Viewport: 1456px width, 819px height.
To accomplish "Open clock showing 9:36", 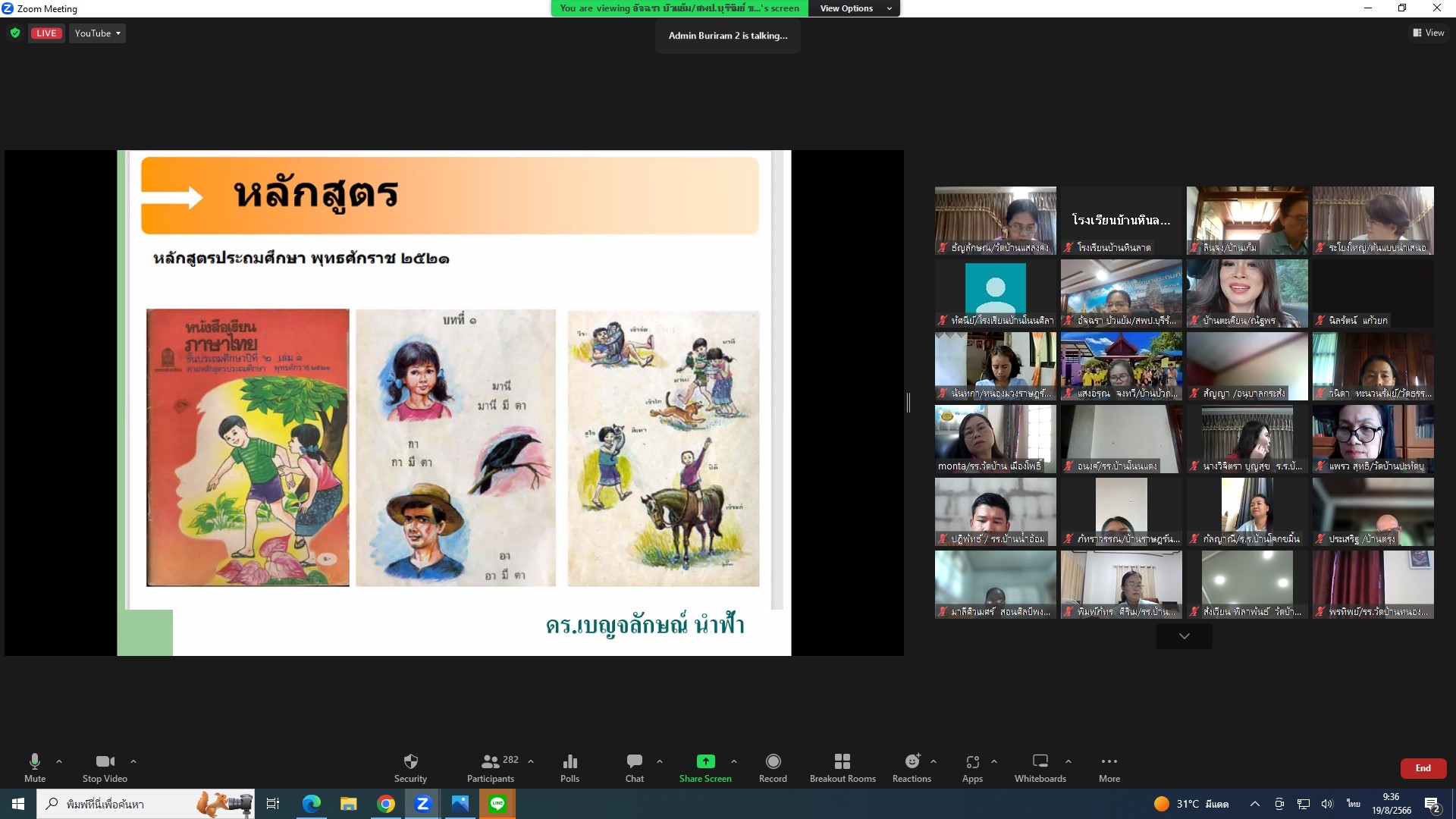I will click(x=1392, y=804).
